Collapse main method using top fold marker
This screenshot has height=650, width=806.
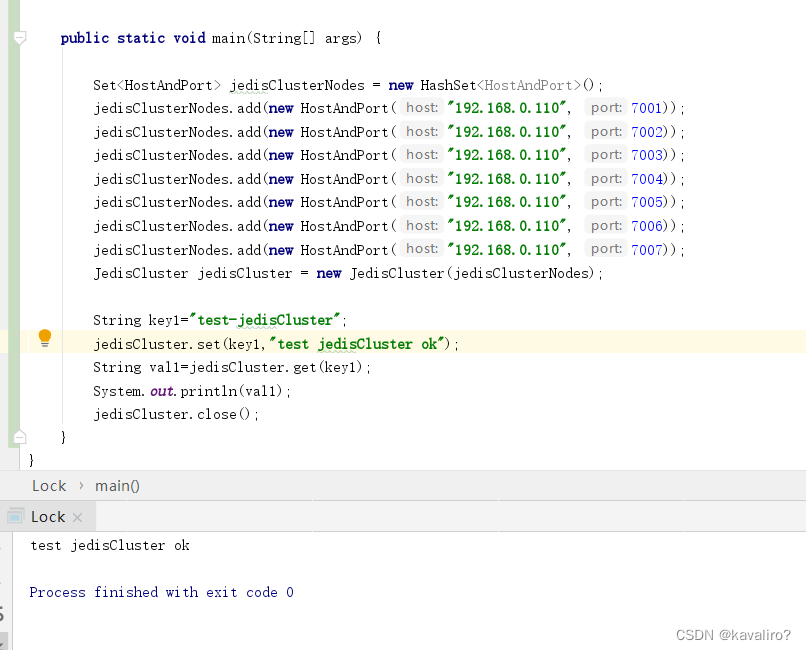click(20, 38)
